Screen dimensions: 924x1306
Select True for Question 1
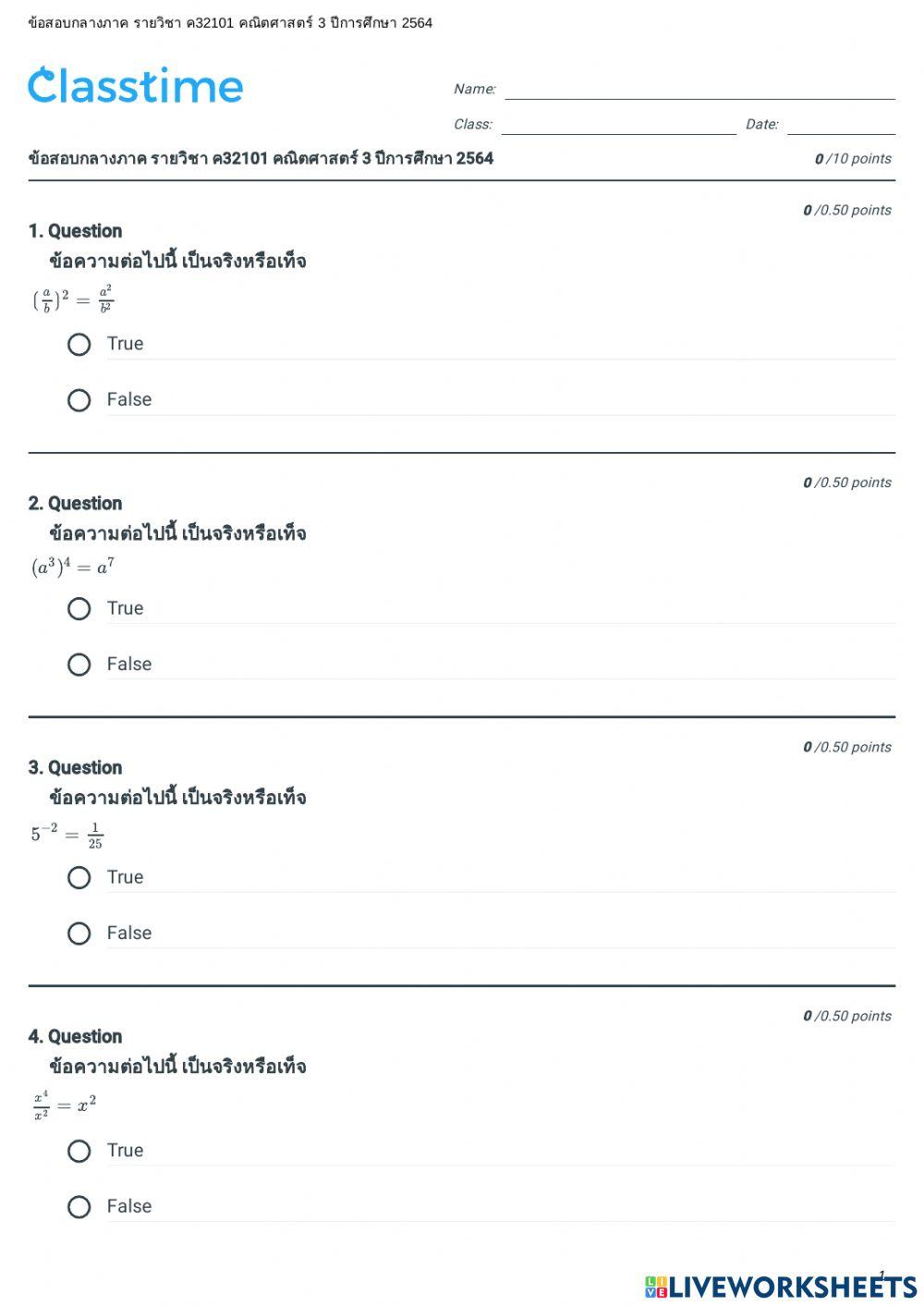click(x=79, y=345)
